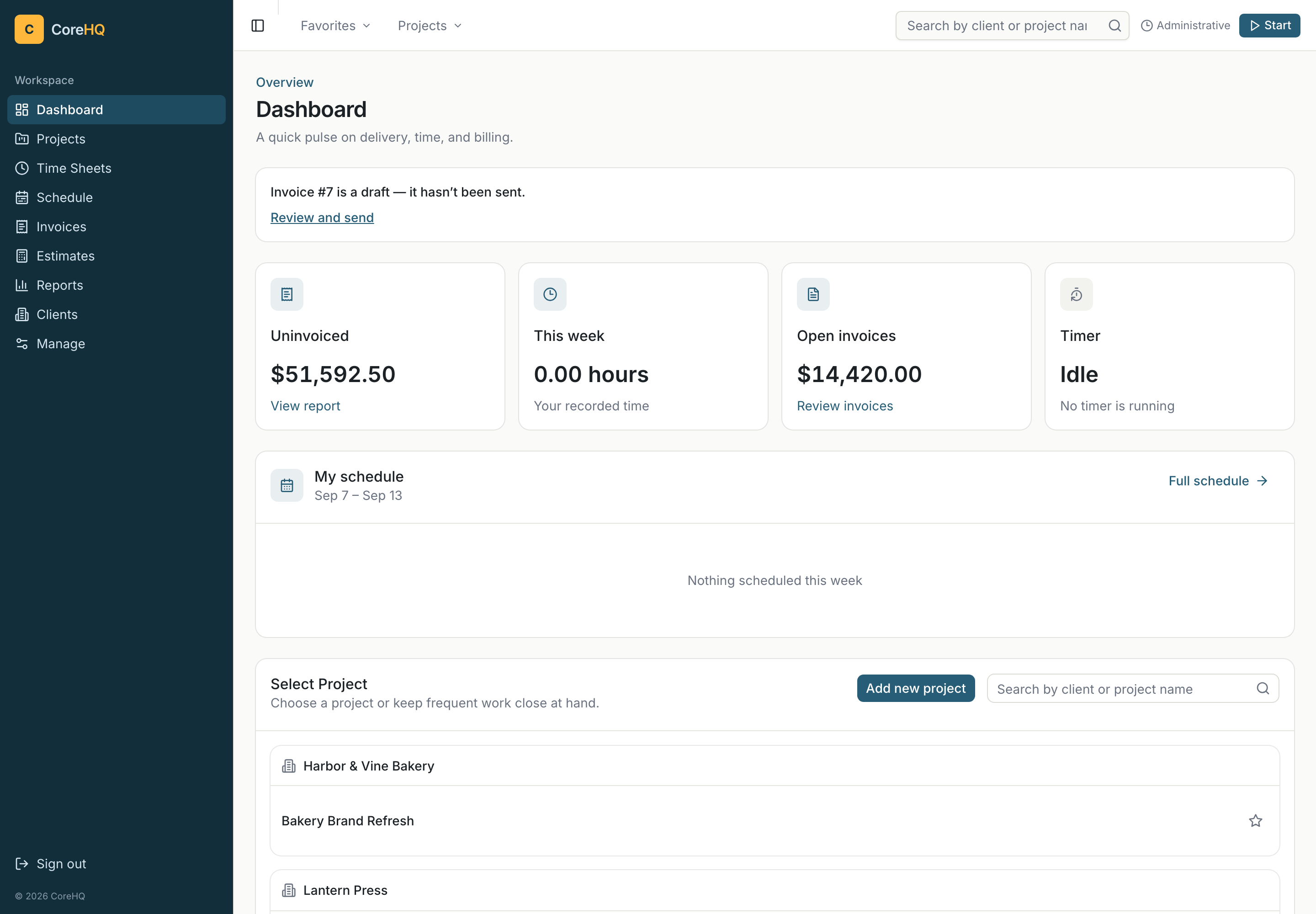Screen dimensions: 1316x914
Task: Click the View report link
Action: pyautogui.click(x=305, y=406)
